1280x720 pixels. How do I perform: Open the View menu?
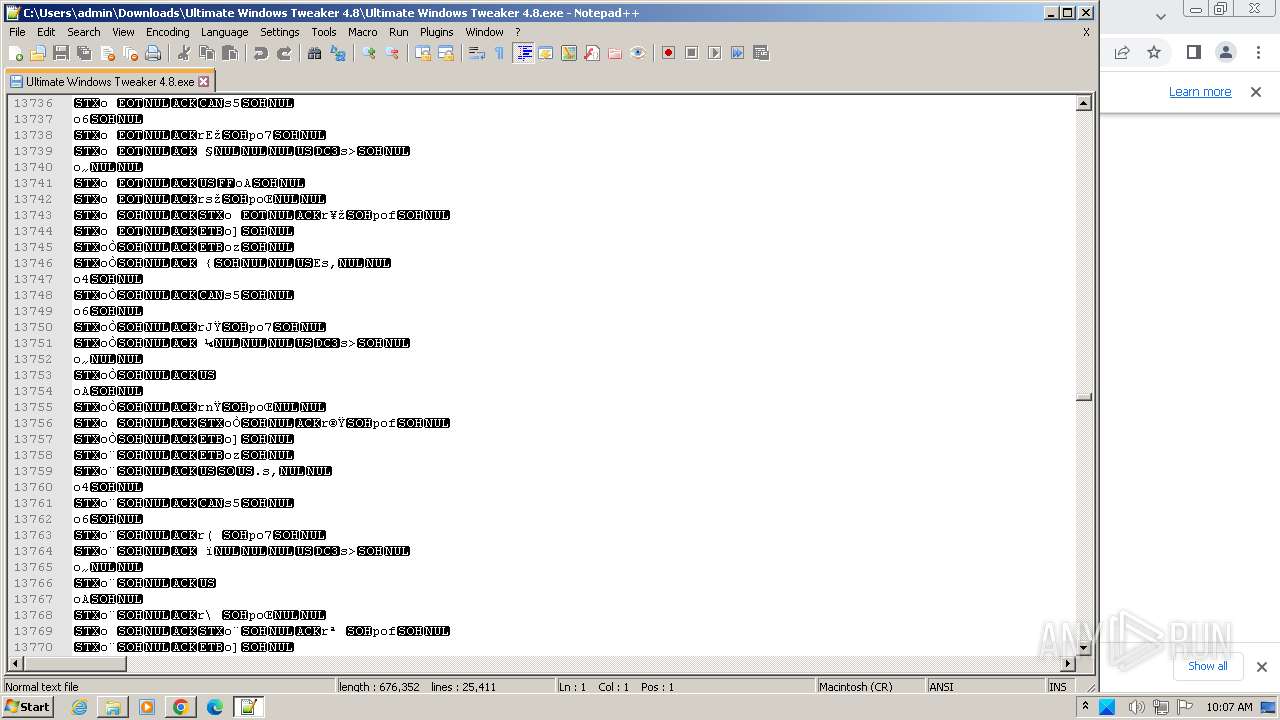tap(123, 32)
